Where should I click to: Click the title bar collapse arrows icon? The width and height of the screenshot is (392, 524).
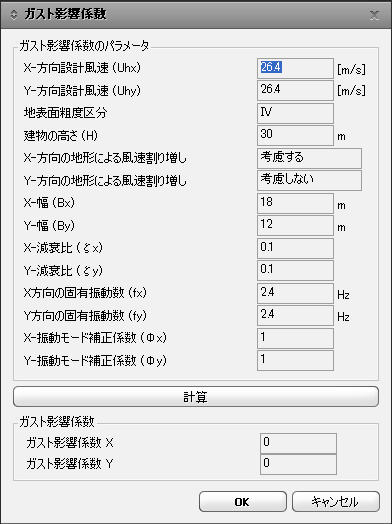[x=13, y=15]
